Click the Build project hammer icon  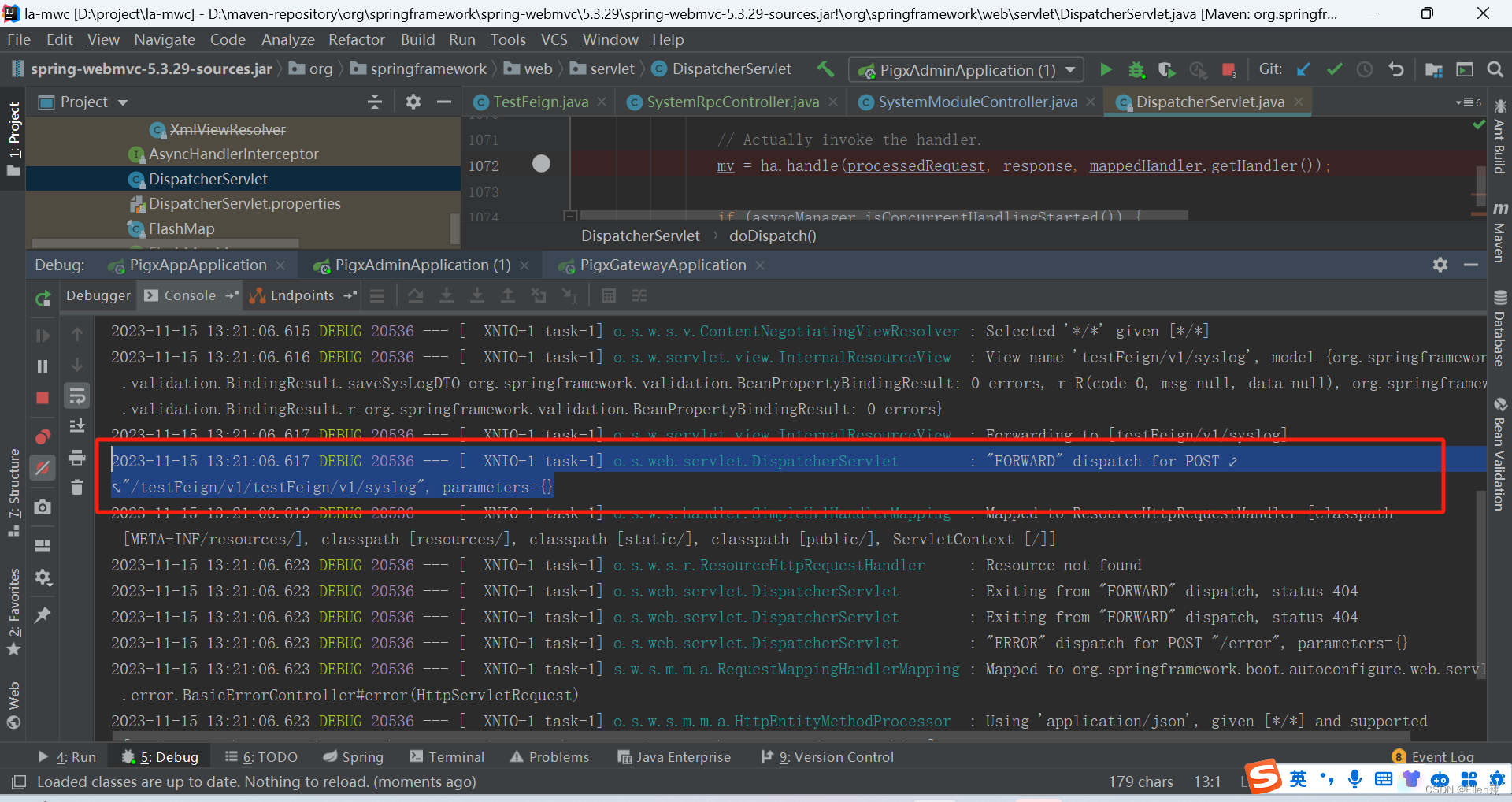(x=825, y=69)
